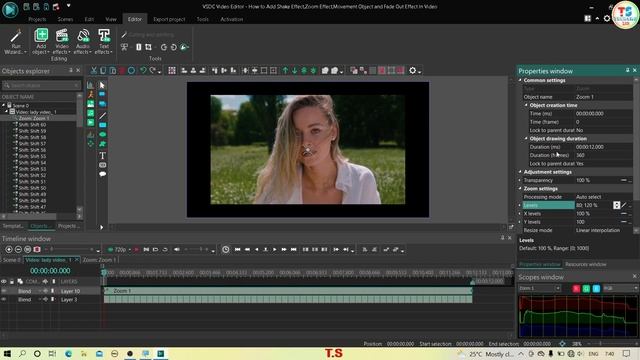Open the RGB mode dropdown in Scopes
Screen dimensions: 640x360
(x=620, y=289)
